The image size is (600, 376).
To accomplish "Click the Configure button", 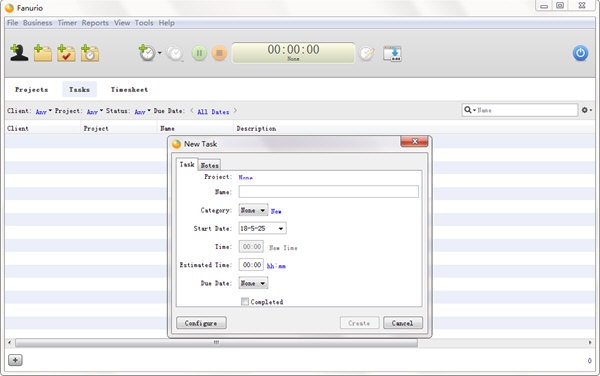I will (201, 323).
